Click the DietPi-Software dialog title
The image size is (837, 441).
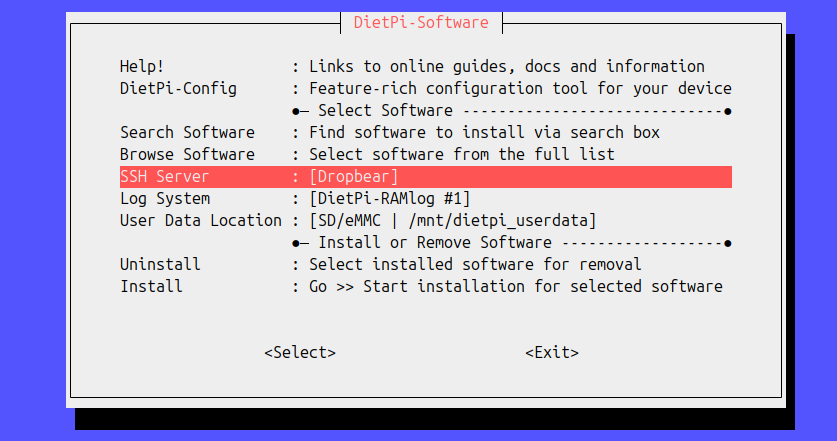click(x=421, y=22)
